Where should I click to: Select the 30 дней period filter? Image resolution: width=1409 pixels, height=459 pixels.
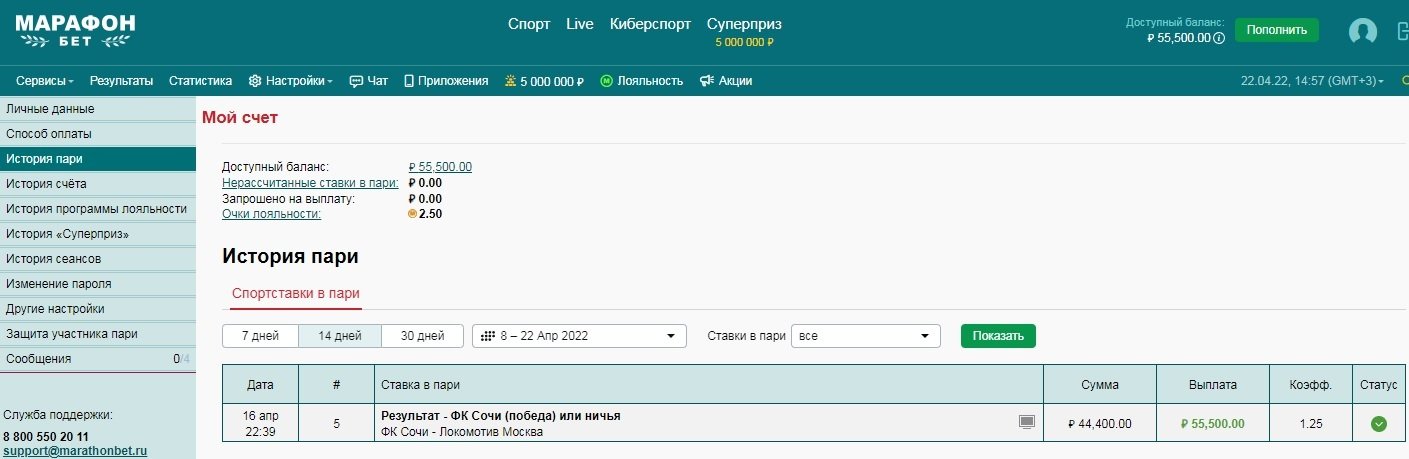tap(422, 336)
